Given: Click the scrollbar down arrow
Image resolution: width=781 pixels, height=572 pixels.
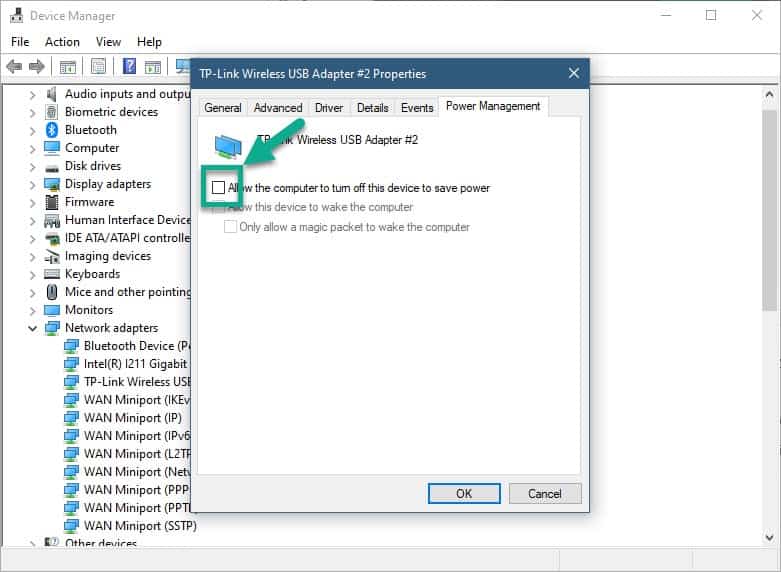Looking at the screenshot, I should [x=769, y=537].
